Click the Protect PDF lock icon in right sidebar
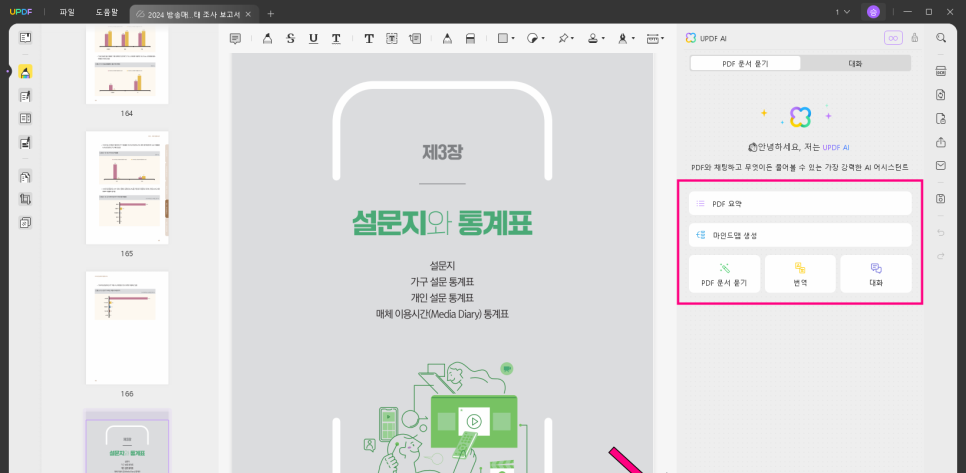The height and width of the screenshot is (473, 966). coord(941,118)
